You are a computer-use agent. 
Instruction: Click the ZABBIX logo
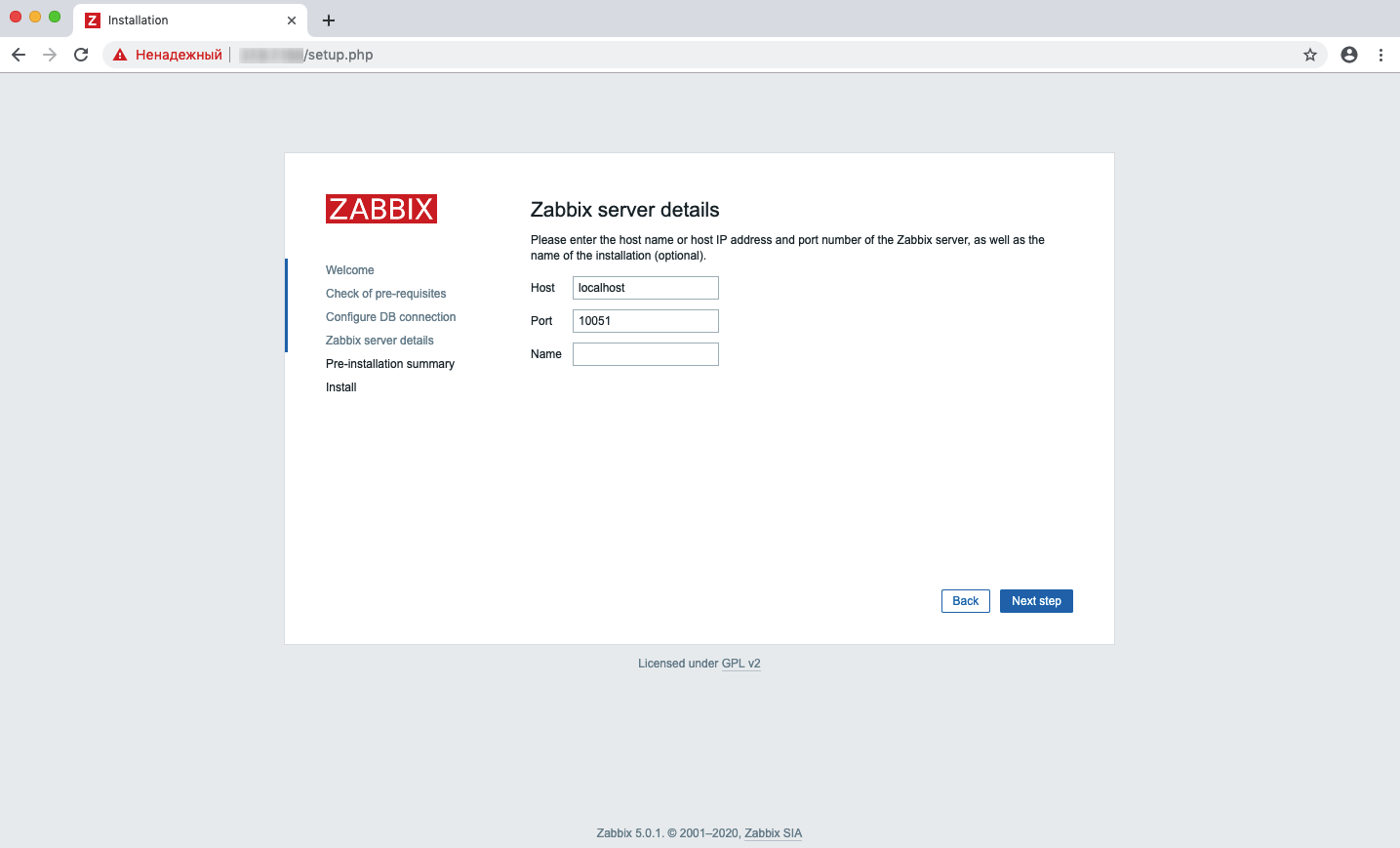[x=381, y=209]
